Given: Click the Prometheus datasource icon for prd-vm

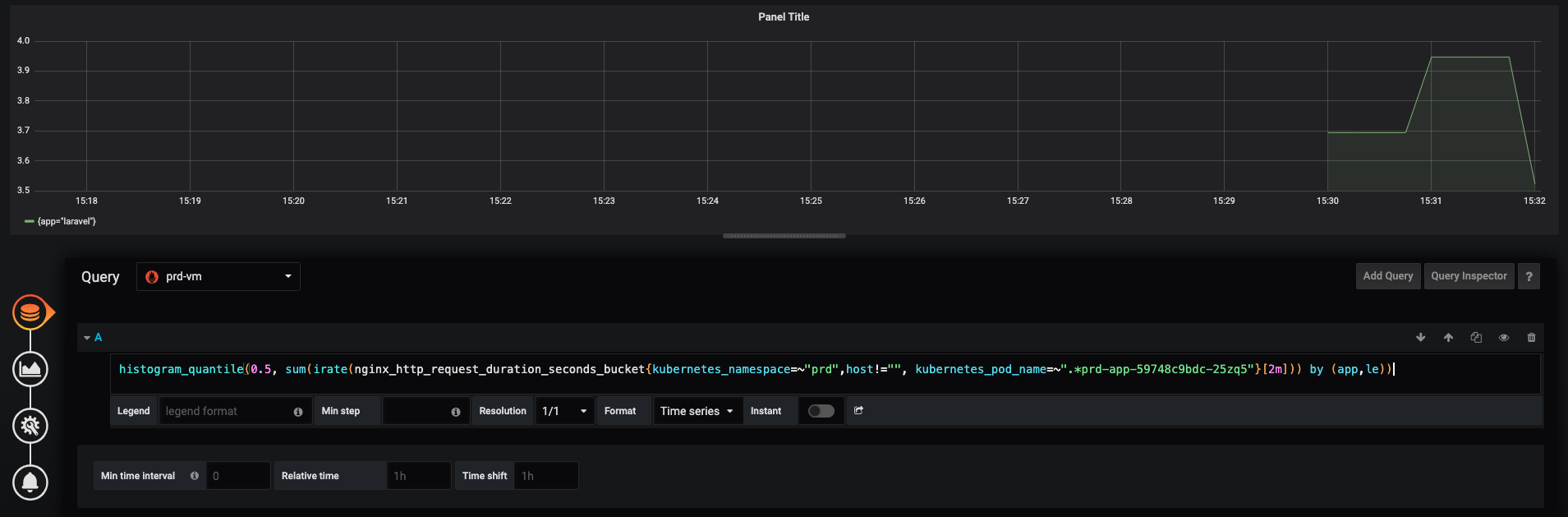Looking at the screenshot, I should [152, 277].
